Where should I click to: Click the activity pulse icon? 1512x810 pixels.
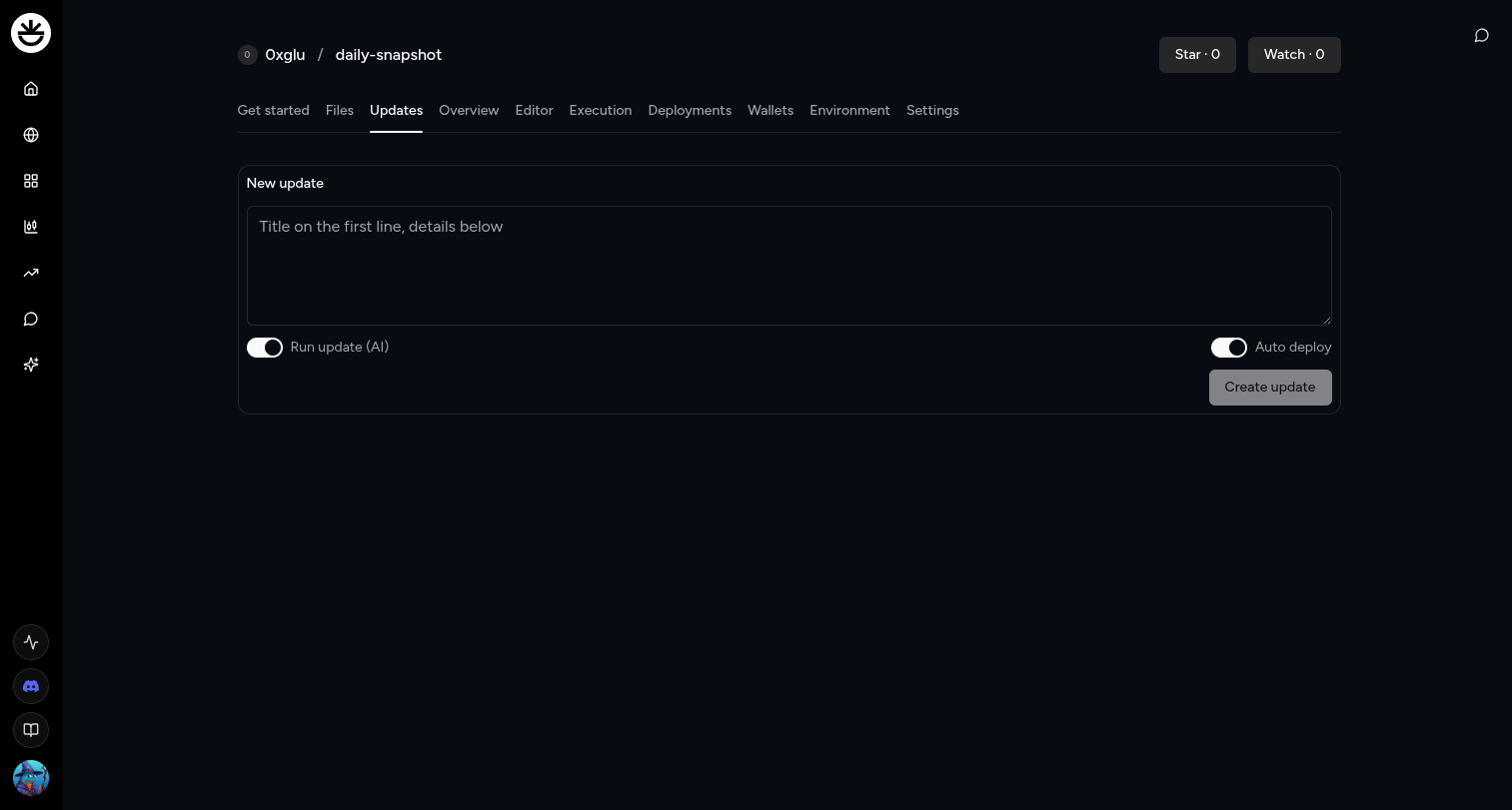[31, 642]
